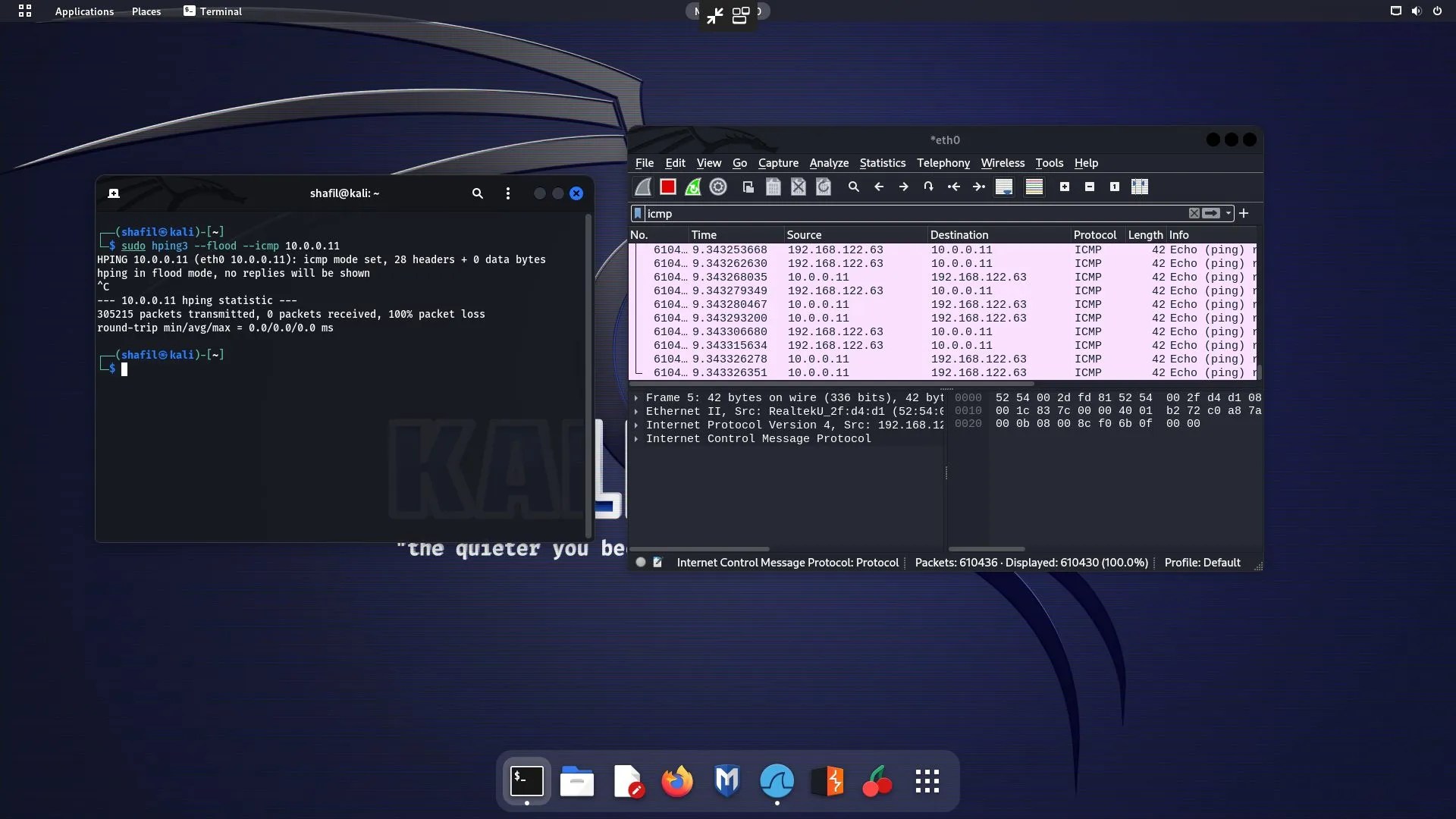Expand the Internet Protocol Version 4 section
The height and width of the screenshot is (819, 1456).
click(637, 425)
